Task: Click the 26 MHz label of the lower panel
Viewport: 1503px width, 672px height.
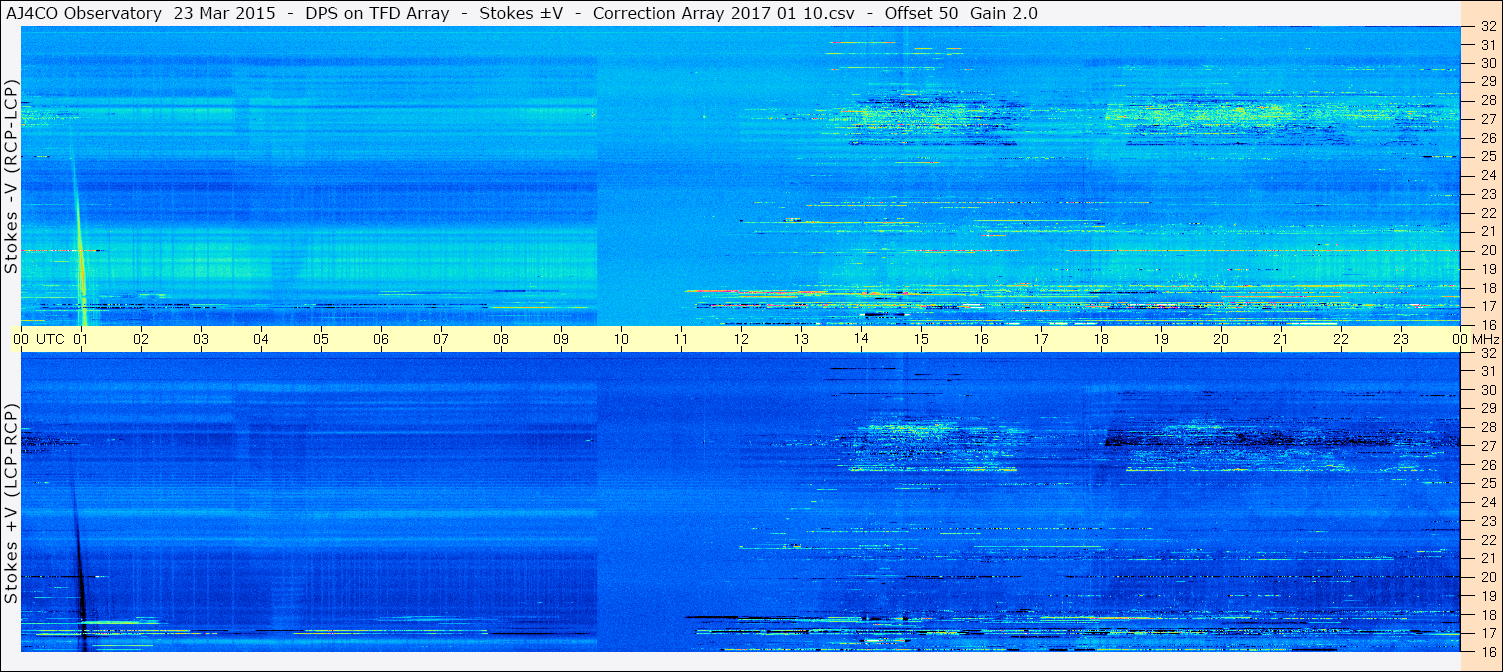Action: (1487, 465)
